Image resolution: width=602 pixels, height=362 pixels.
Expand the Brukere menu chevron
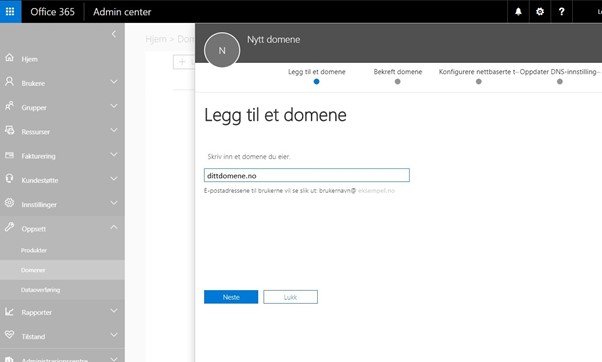[114, 82]
